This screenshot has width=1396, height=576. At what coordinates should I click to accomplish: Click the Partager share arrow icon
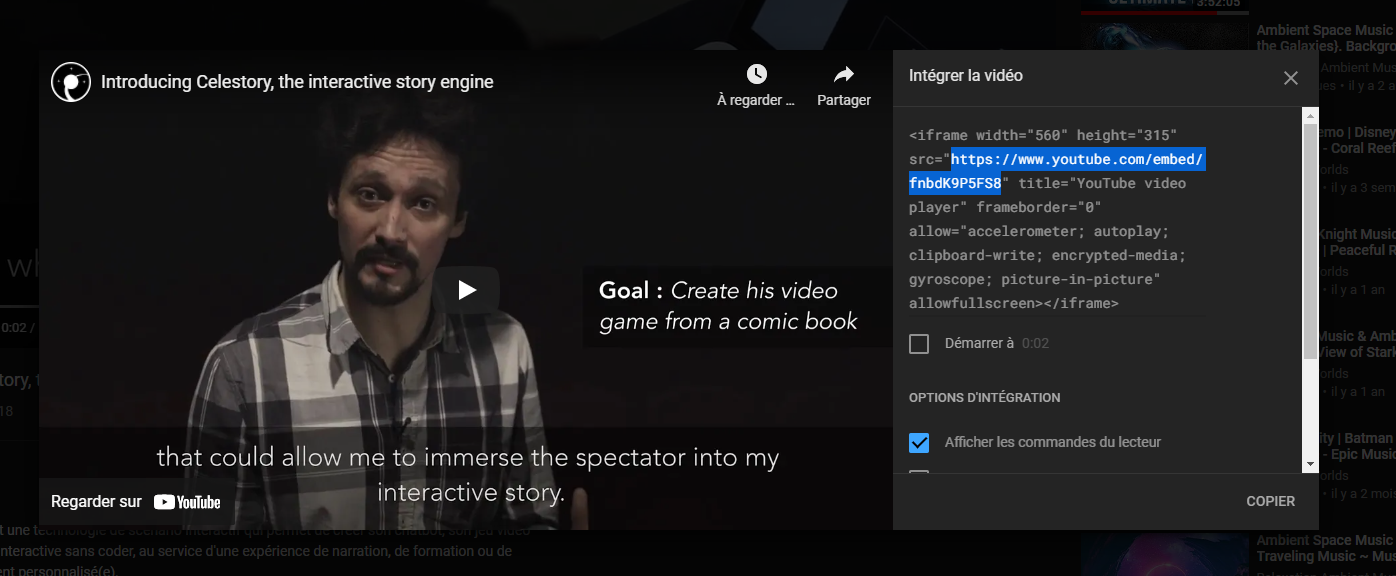[844, 74]
